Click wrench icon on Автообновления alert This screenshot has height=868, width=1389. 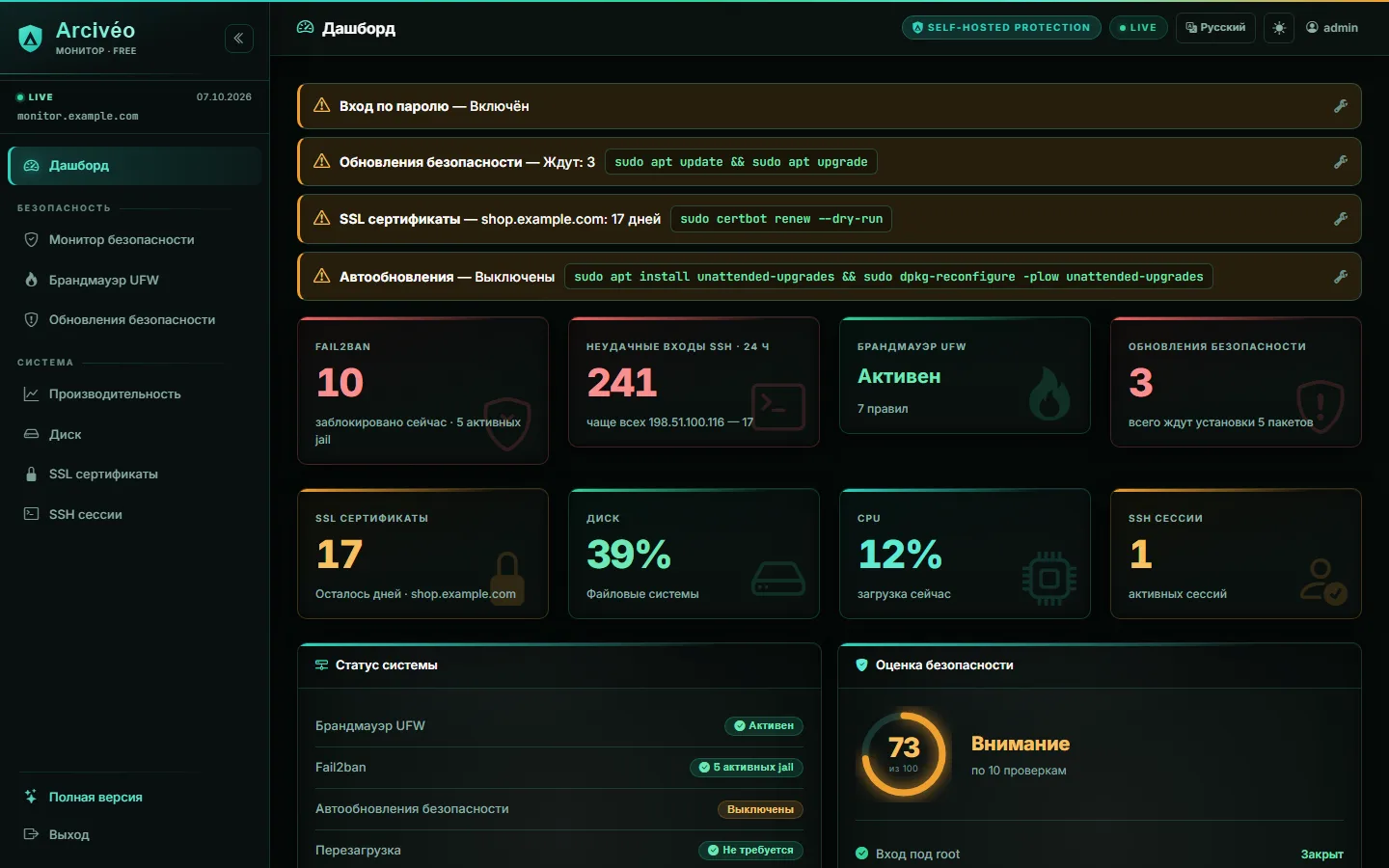[x=1341, y=277]
